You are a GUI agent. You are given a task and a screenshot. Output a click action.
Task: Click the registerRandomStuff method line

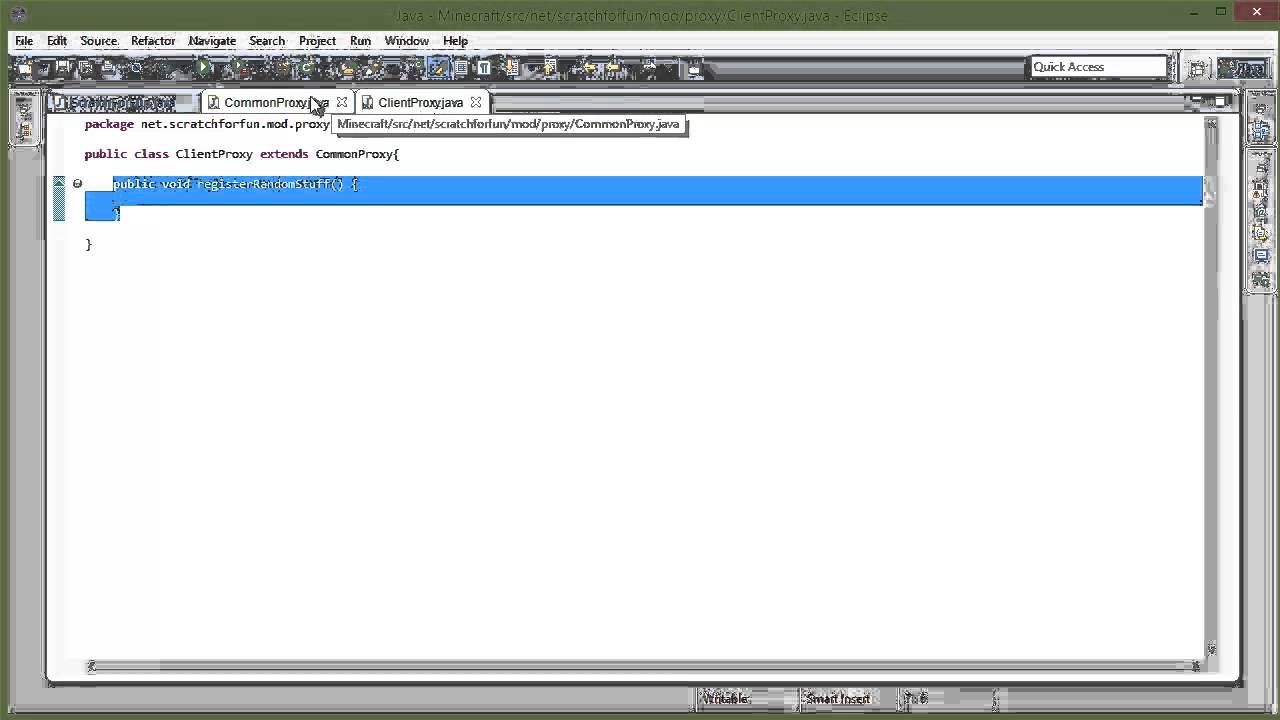tap(235, 184)
